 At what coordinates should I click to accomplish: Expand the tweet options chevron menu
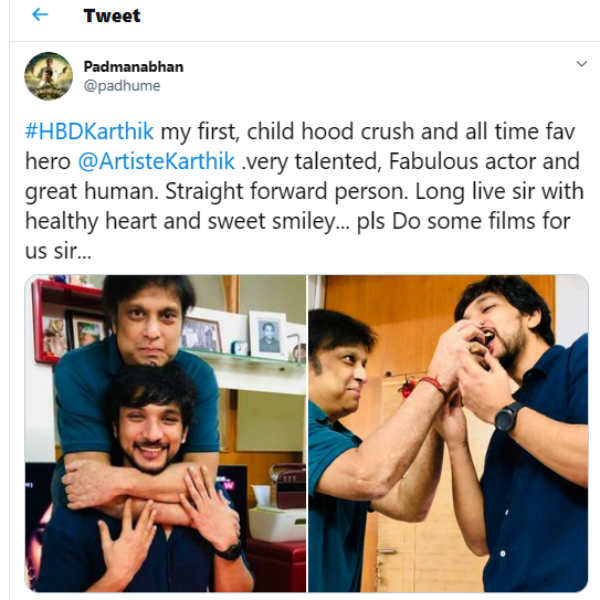tap(582, 64)
